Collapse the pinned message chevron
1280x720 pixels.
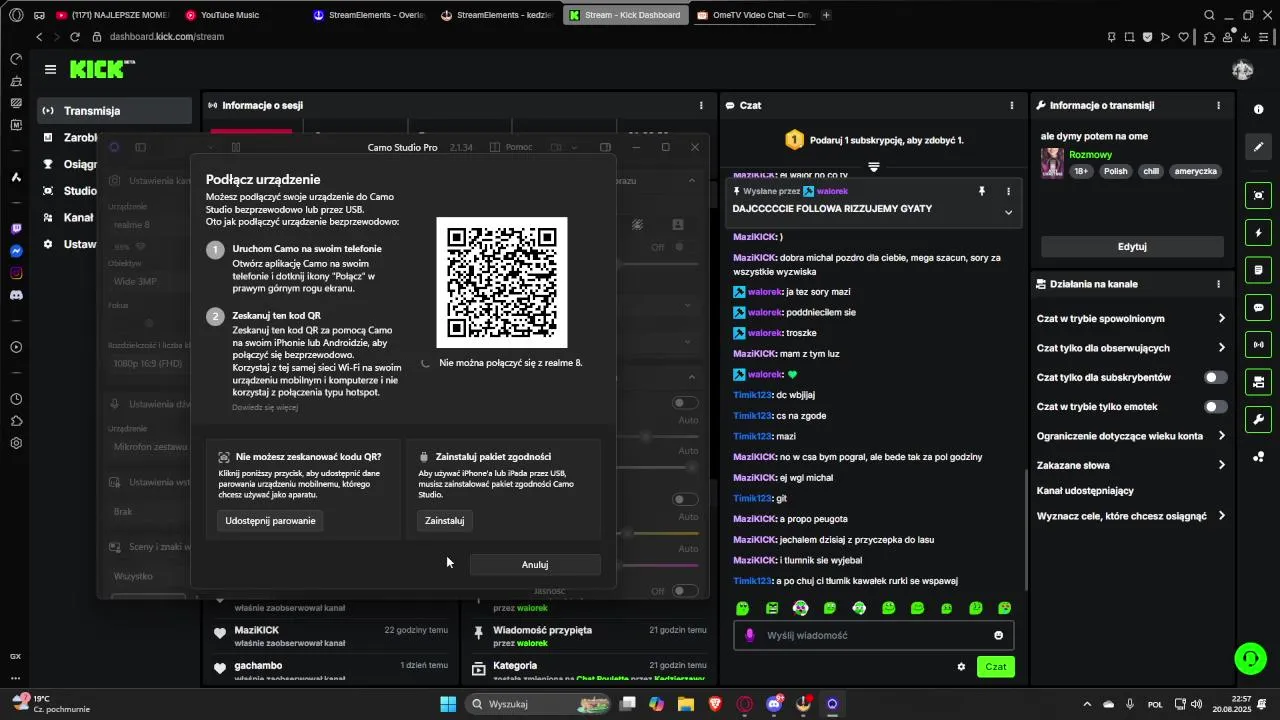pos(1008,212)
